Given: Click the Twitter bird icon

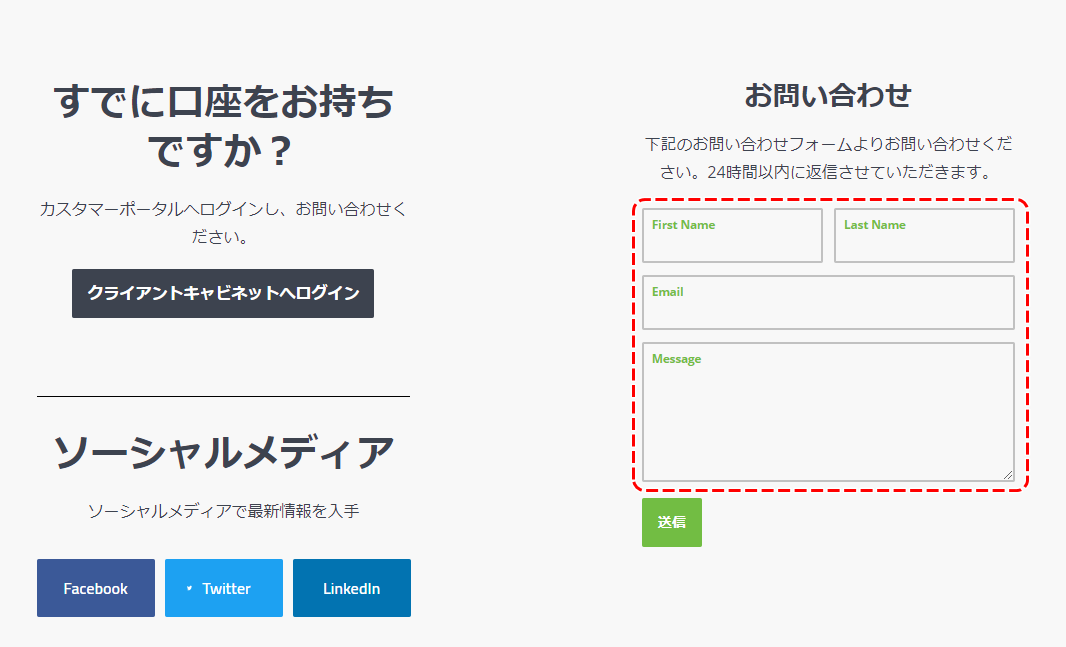Looking at the screenshot, I should (189, 589).
